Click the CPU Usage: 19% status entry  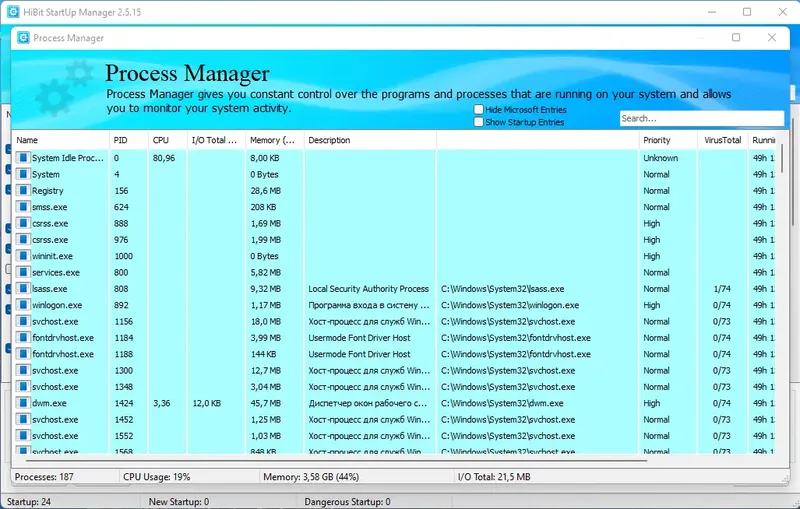[x=157, y=477]
